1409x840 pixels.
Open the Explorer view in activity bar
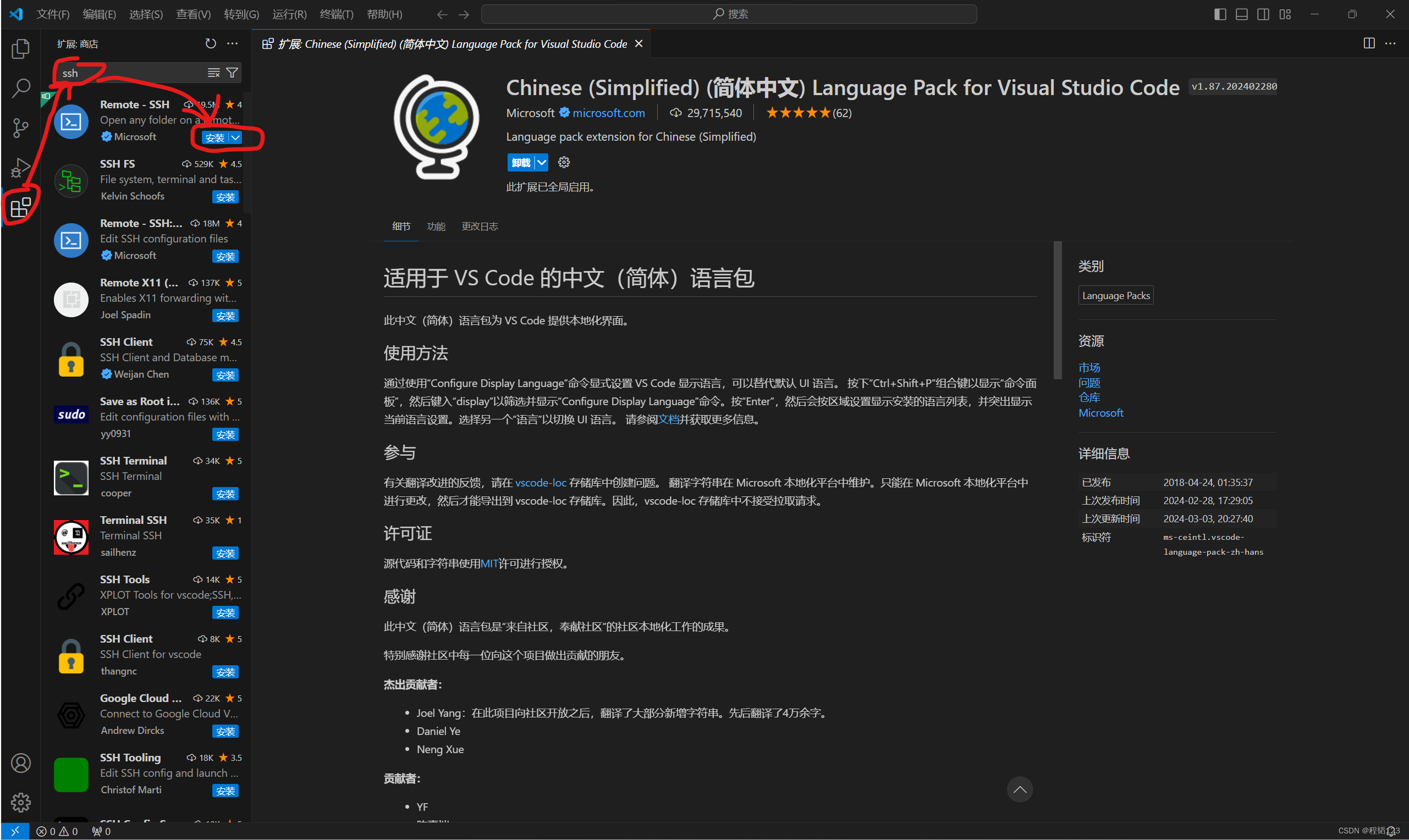pyautogui.click(x=20, y=49)
